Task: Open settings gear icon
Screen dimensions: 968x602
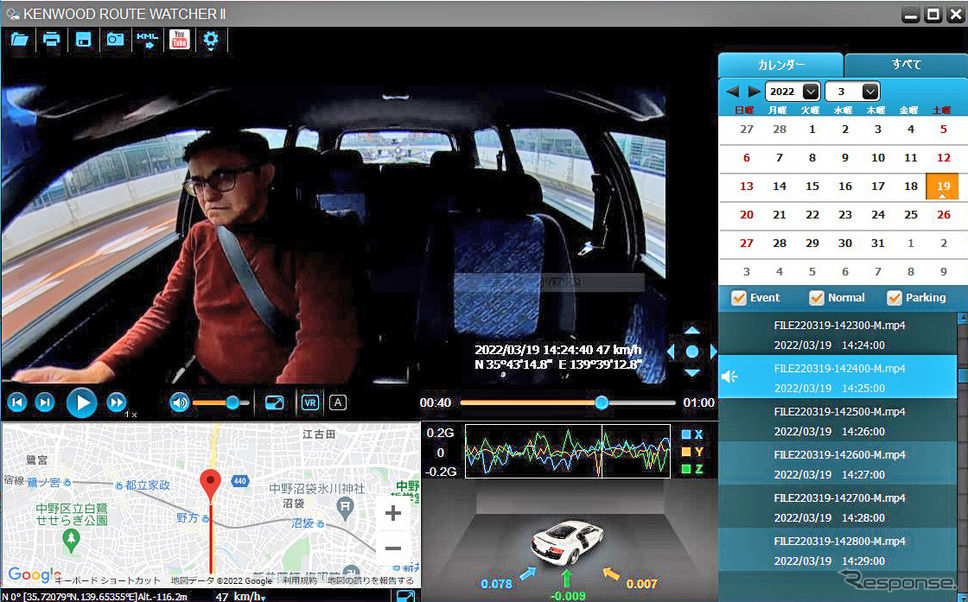Action: pos(211,40)
